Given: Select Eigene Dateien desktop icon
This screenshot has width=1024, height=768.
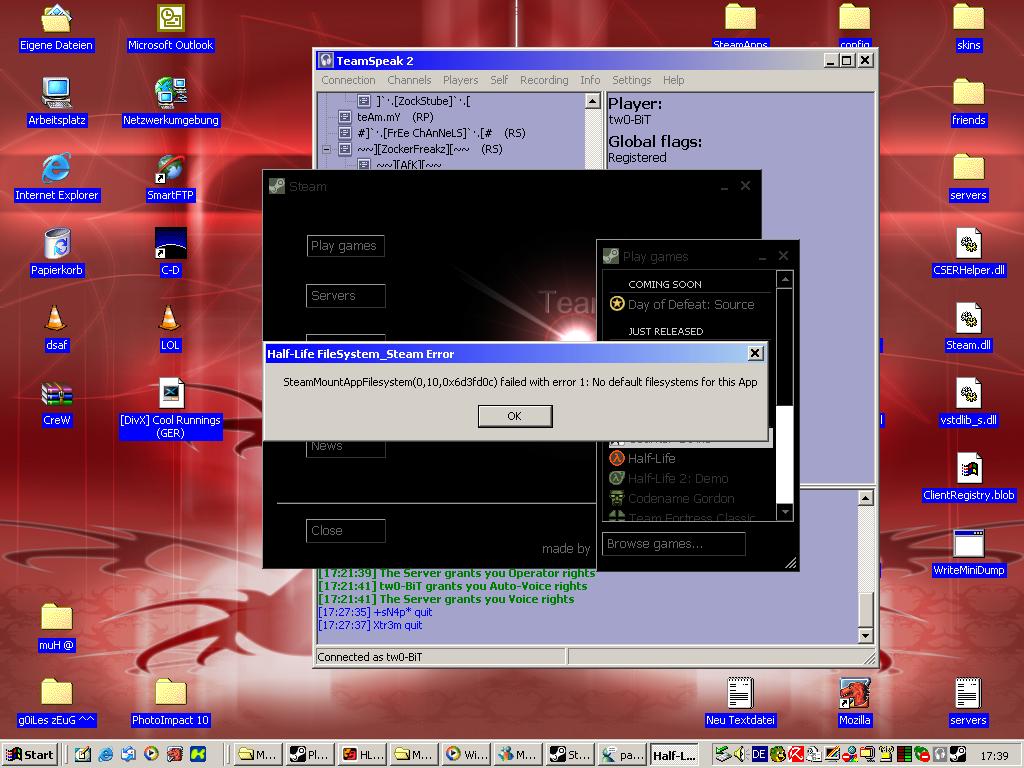Looking at the screenshot, I should click(x=56, y=29).
